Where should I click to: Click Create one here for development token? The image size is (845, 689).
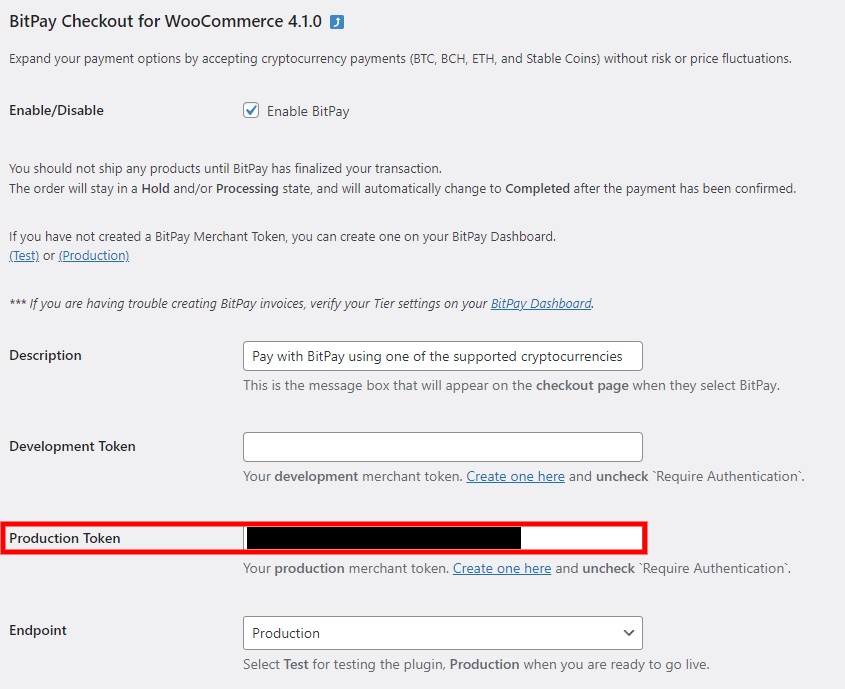515,476
